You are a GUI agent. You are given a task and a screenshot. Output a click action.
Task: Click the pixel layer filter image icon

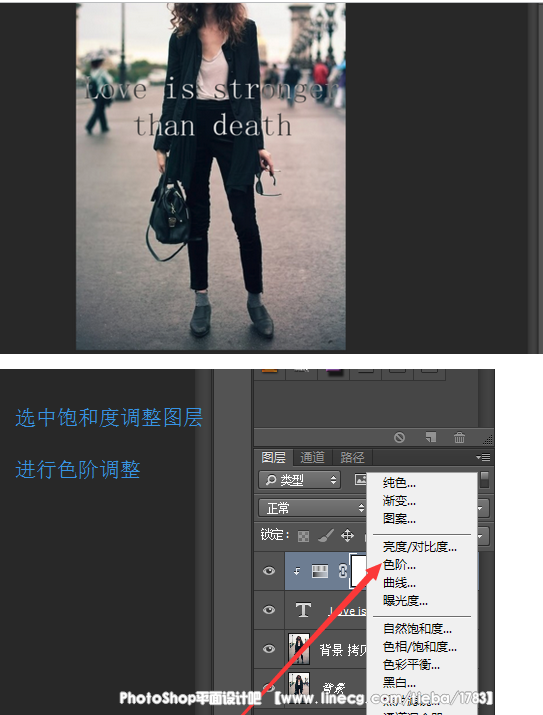pyautogui.click(x=361, y=479)
